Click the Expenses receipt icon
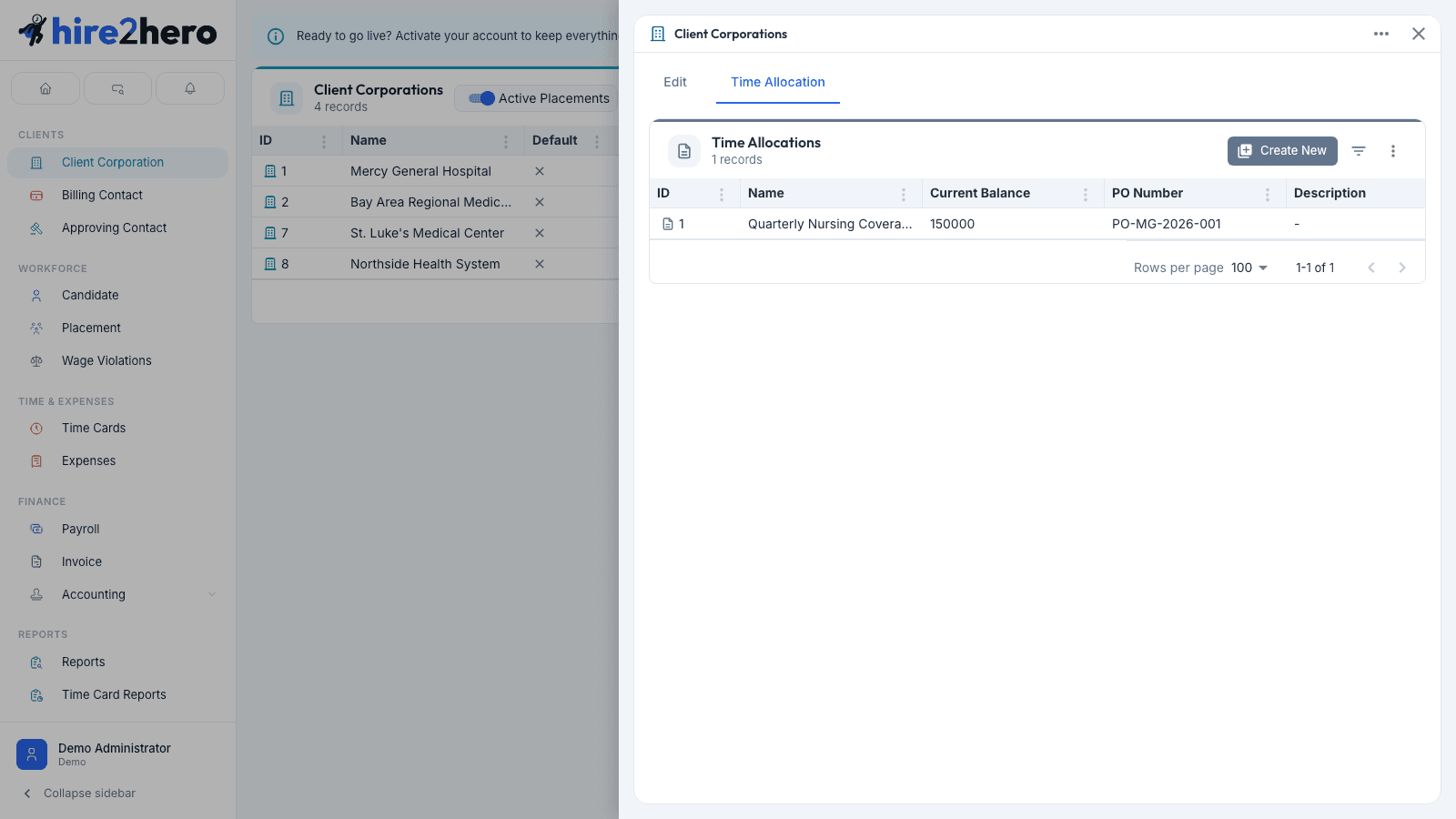The height and width of the screenshot is (819, 1456). [36, 461]
